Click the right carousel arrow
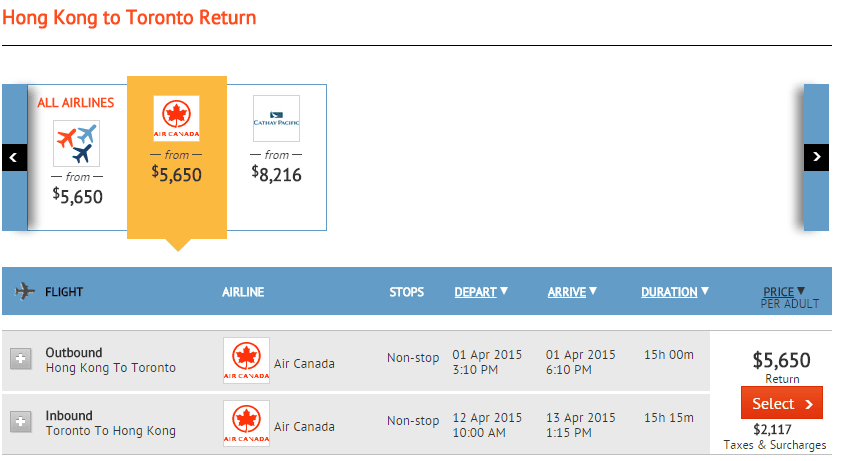 (816, 157)
